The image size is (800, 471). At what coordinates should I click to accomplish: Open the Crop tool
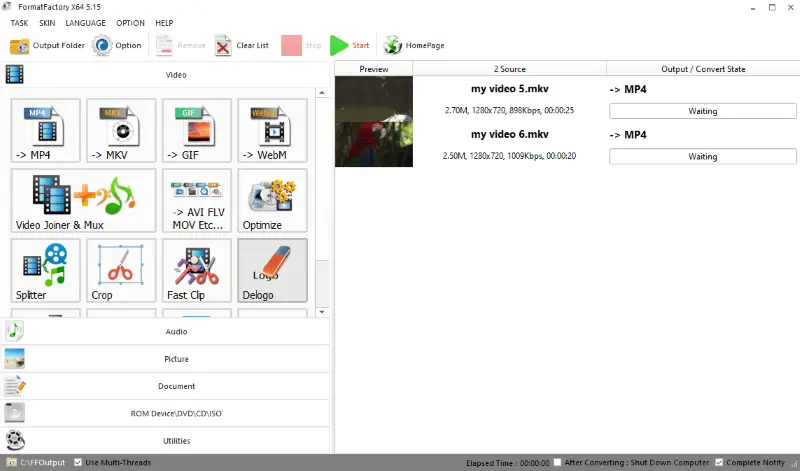point(121,270)
